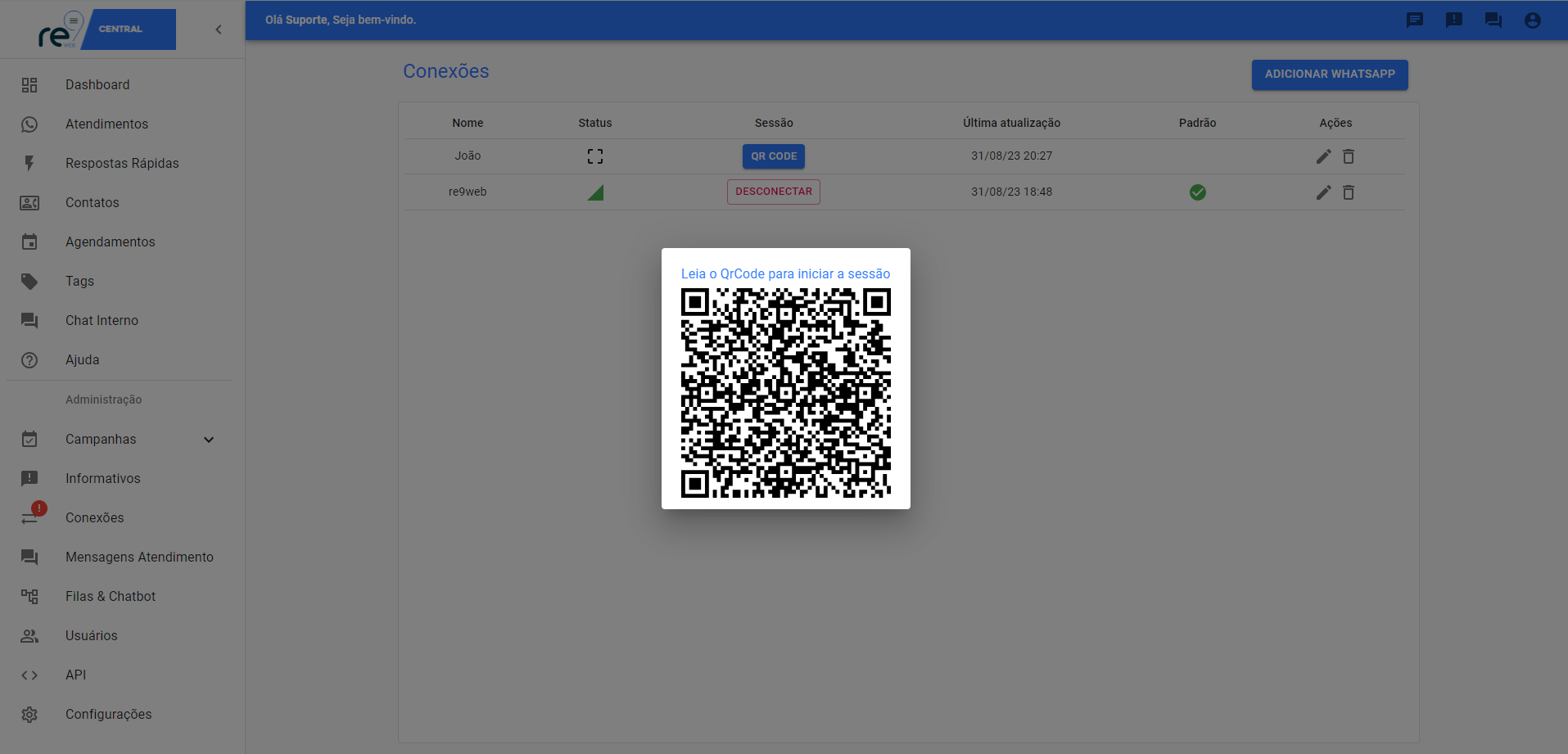Click the date 31/08/23 18:48

point(1012,192)
